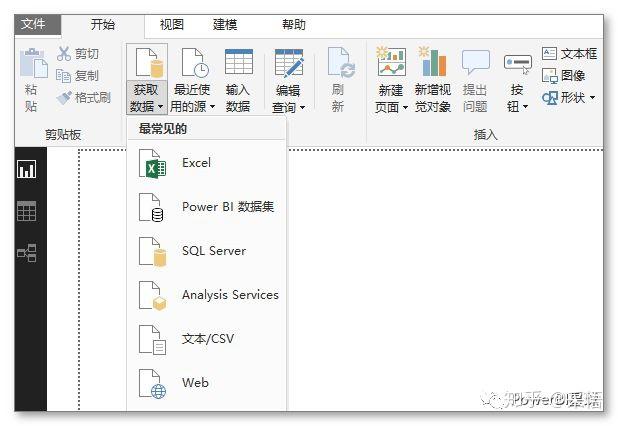The height and width of the screenshot is (426, 618).
Task: Insert an 图像 image
Action: click(x=563, y=75)
